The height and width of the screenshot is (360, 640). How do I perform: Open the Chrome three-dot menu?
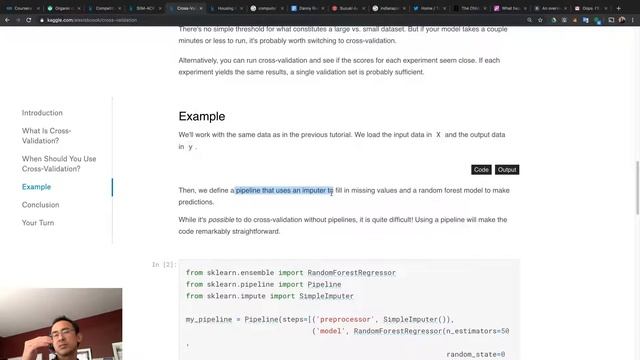(x=633, y=20)
